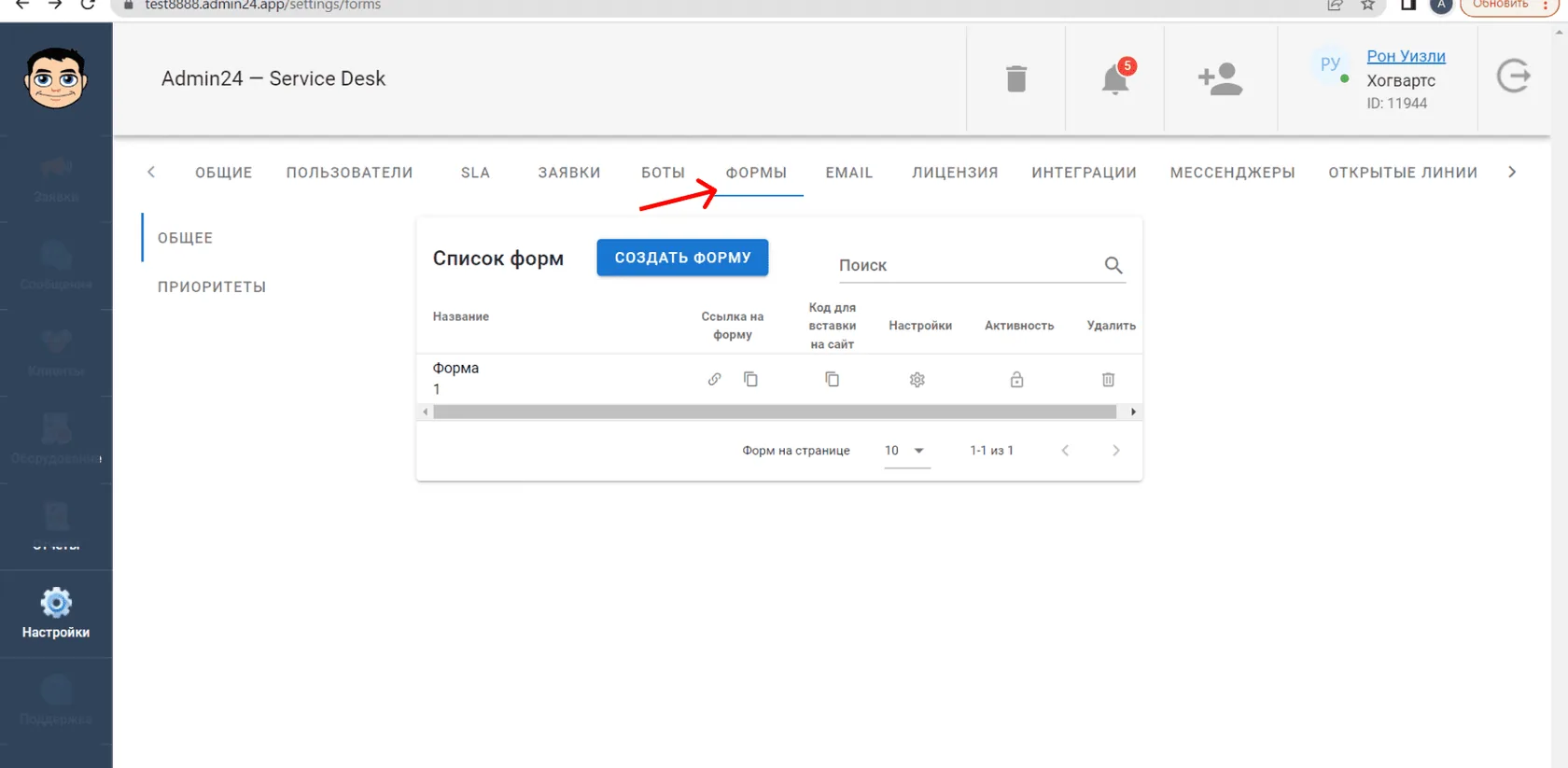Open Настройки in the left sidebar
Image resolution: width=1568 pixels, height=768 pixels.
click(x=56, y=613)
